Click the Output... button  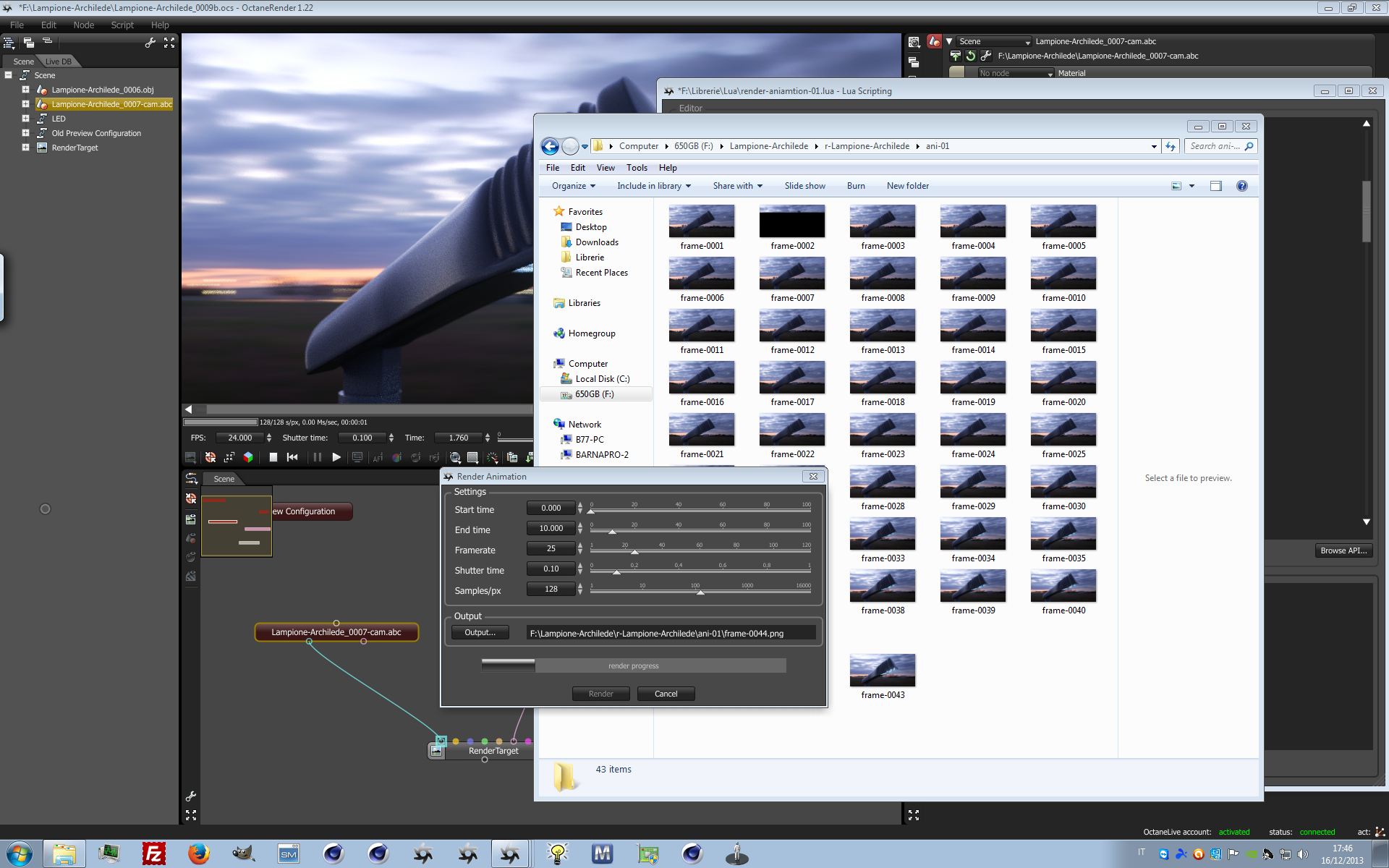480,633
